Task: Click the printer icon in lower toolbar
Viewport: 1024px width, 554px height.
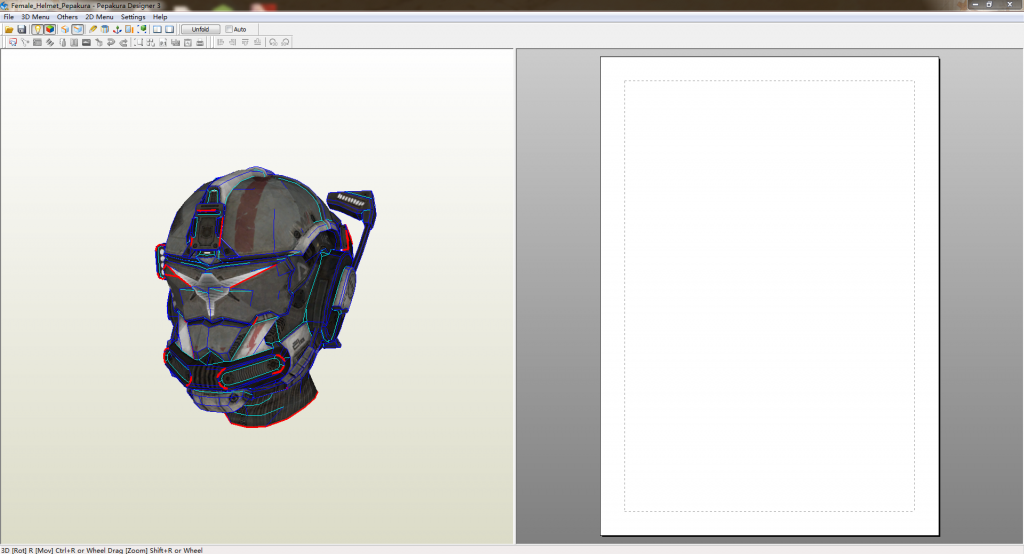Action: coord(200,42)
